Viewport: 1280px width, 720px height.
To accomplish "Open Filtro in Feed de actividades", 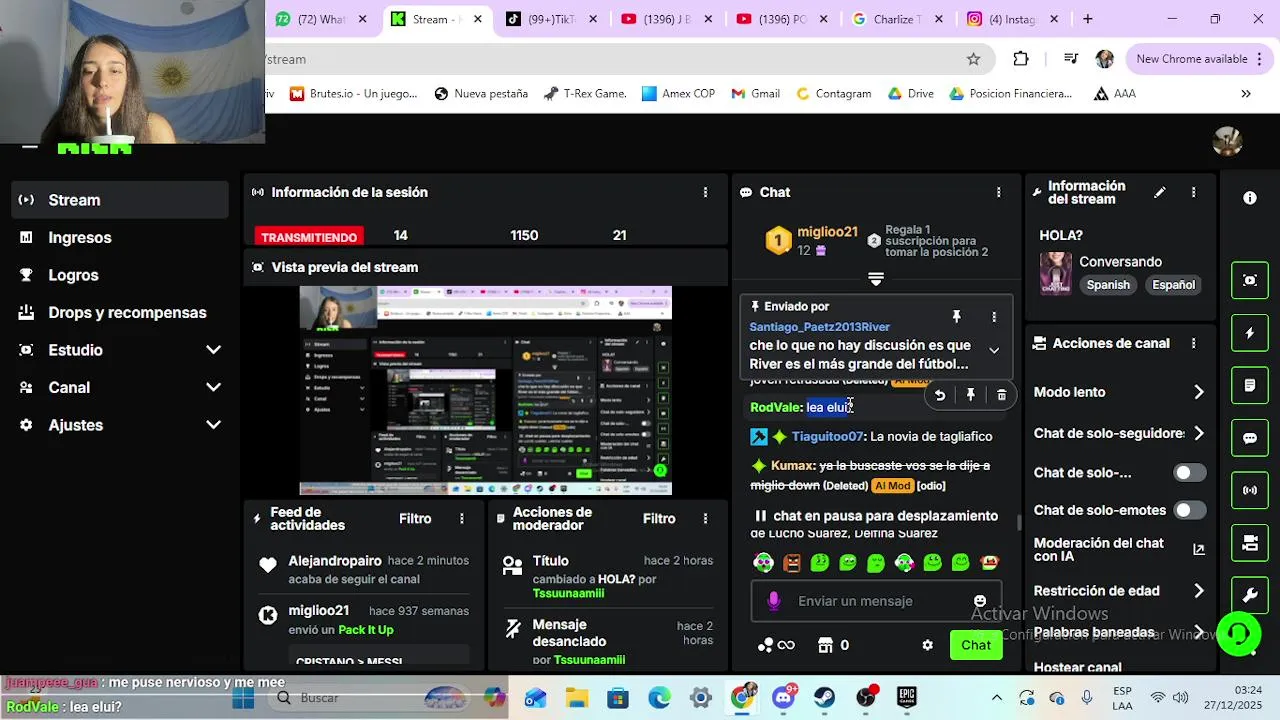I will pyautogui.click(x=415, y=519).
